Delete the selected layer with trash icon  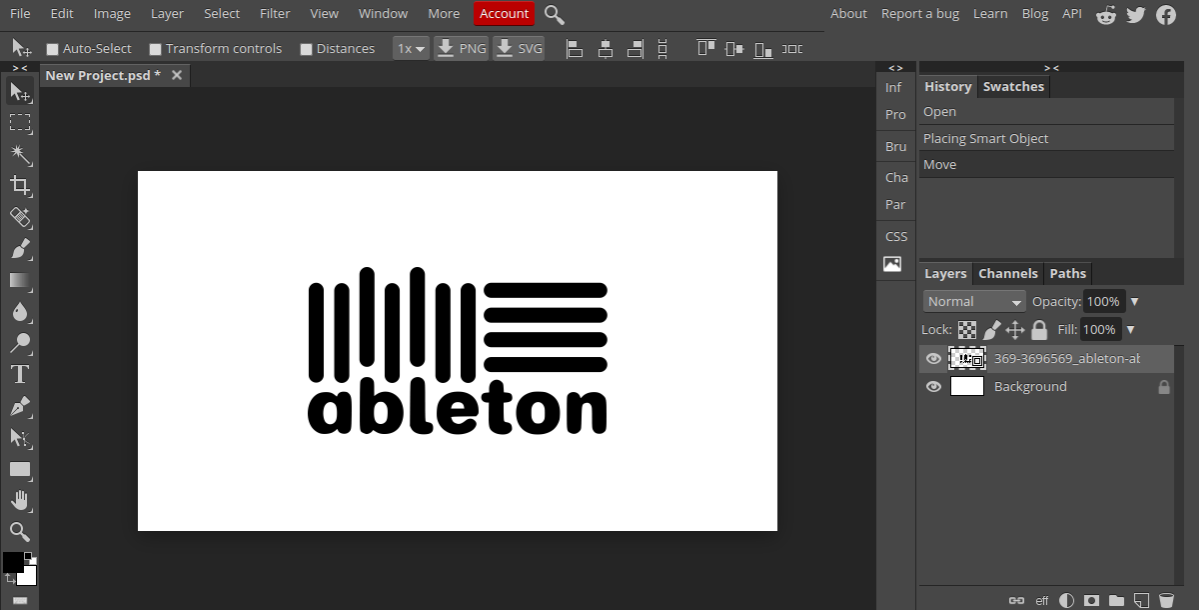[1166, 600]
